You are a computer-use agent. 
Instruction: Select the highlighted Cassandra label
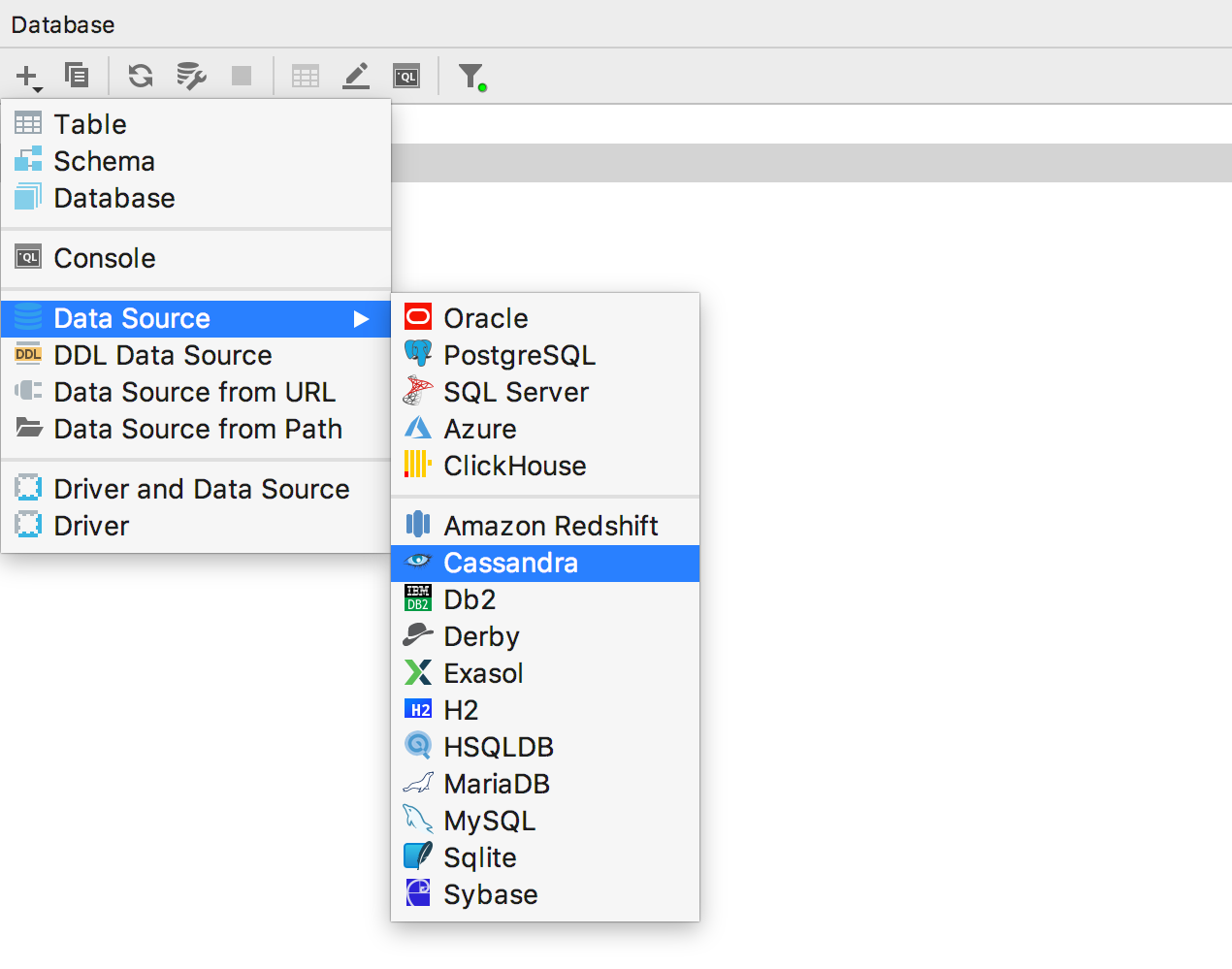510,563
